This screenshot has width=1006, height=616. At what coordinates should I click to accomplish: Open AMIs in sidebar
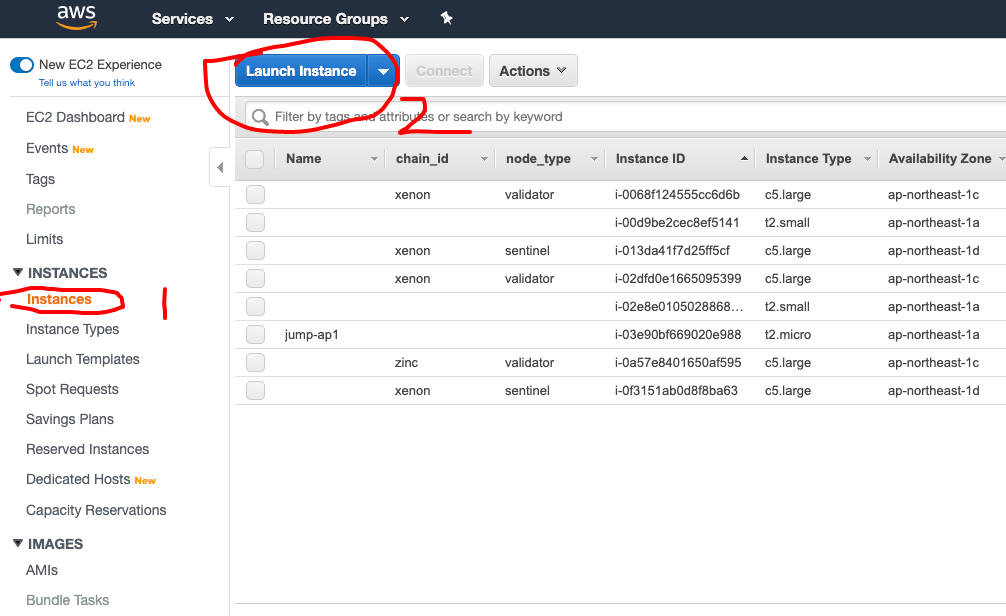point(42,570)
